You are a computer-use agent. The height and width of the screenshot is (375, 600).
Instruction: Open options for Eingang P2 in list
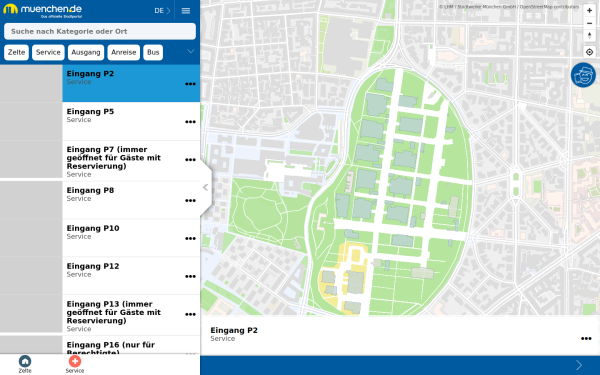coord(190,84)
